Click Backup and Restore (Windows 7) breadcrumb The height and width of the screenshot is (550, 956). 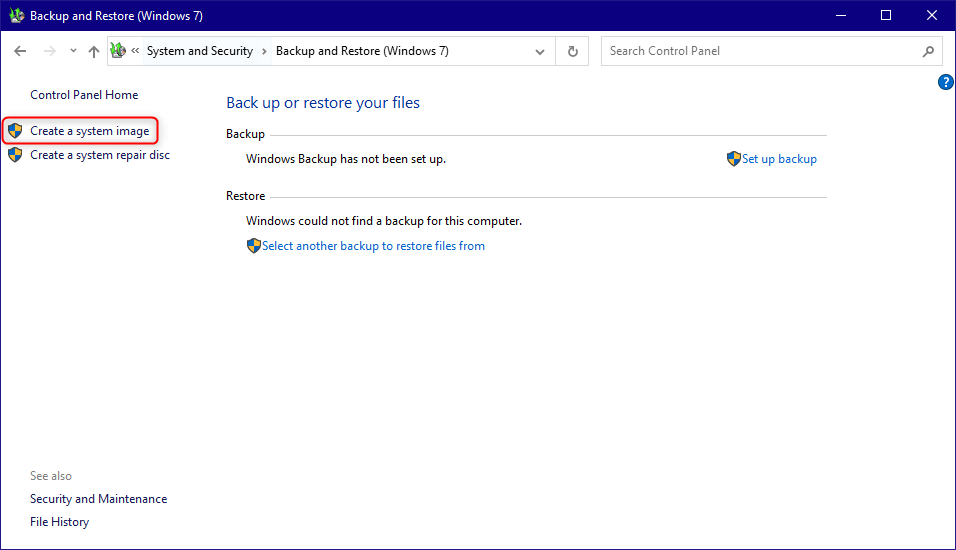(x=362, y=51)
